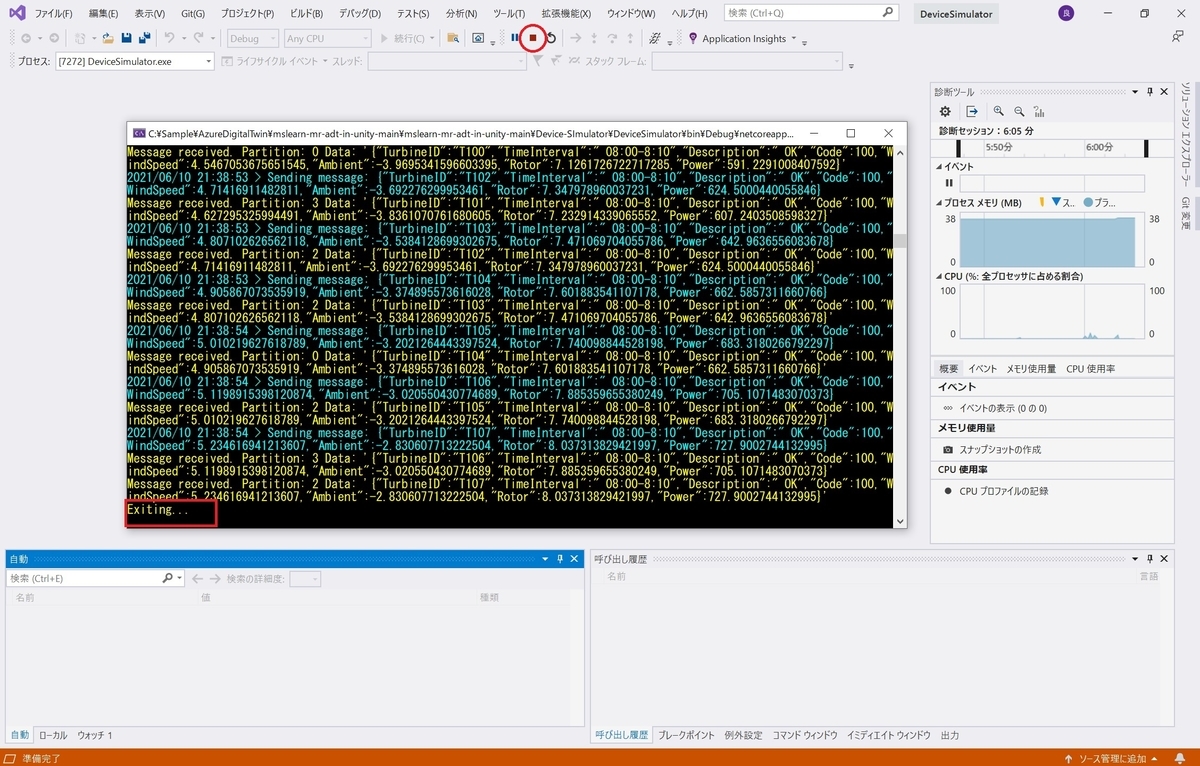Zoom in on the diagnostic timeline
Screen dimensions: 1200x766
coord(998,111)
